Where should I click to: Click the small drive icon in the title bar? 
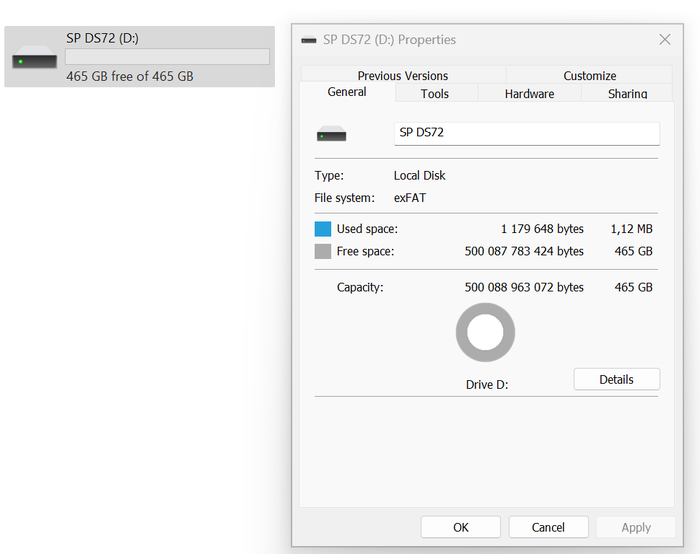tap(308, 40)
